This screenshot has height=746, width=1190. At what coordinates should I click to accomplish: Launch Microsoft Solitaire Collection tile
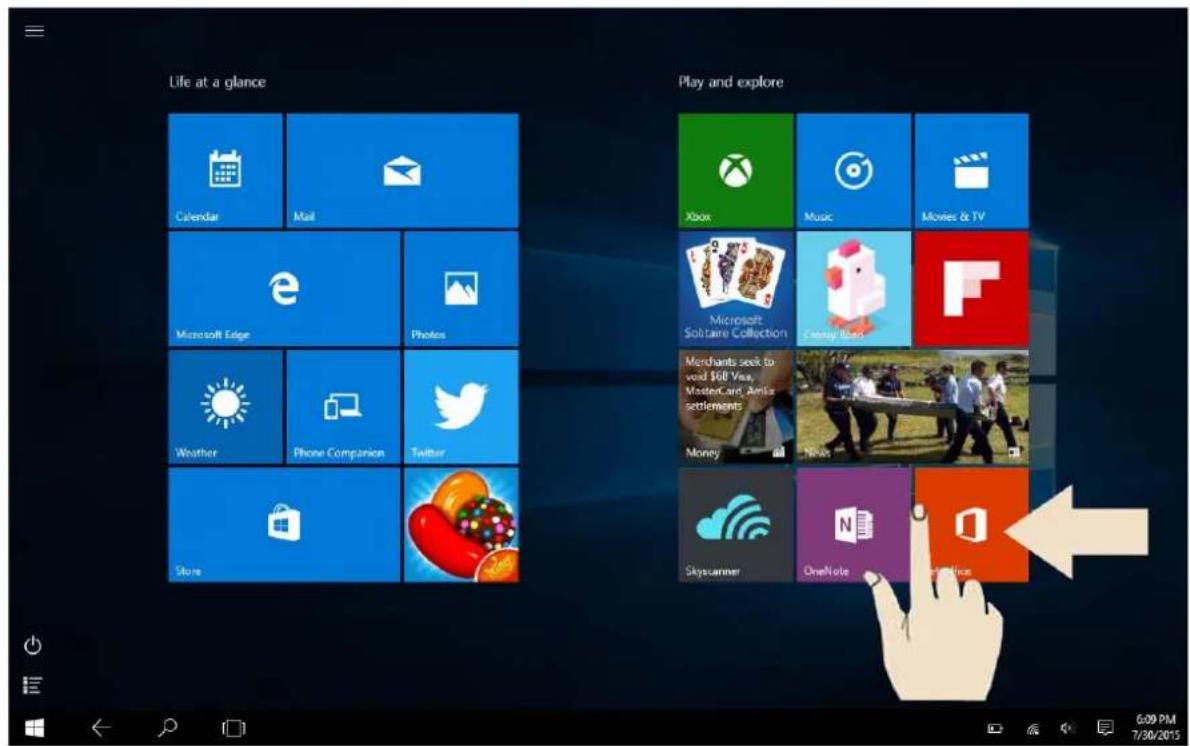(x=735, y=289)
